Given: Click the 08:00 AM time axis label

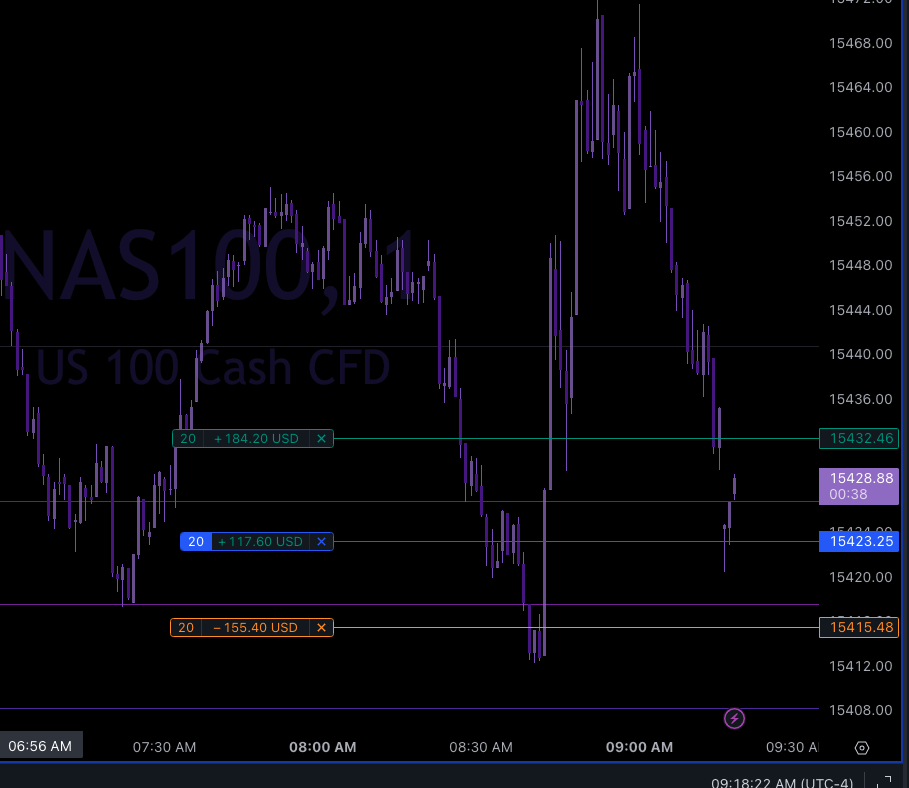Looking at the screenshot, I should [323, 747].
